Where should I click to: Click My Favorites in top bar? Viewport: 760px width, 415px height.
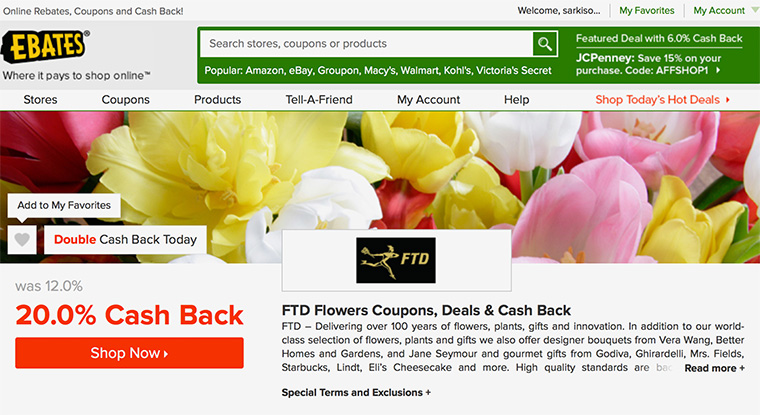647,10
